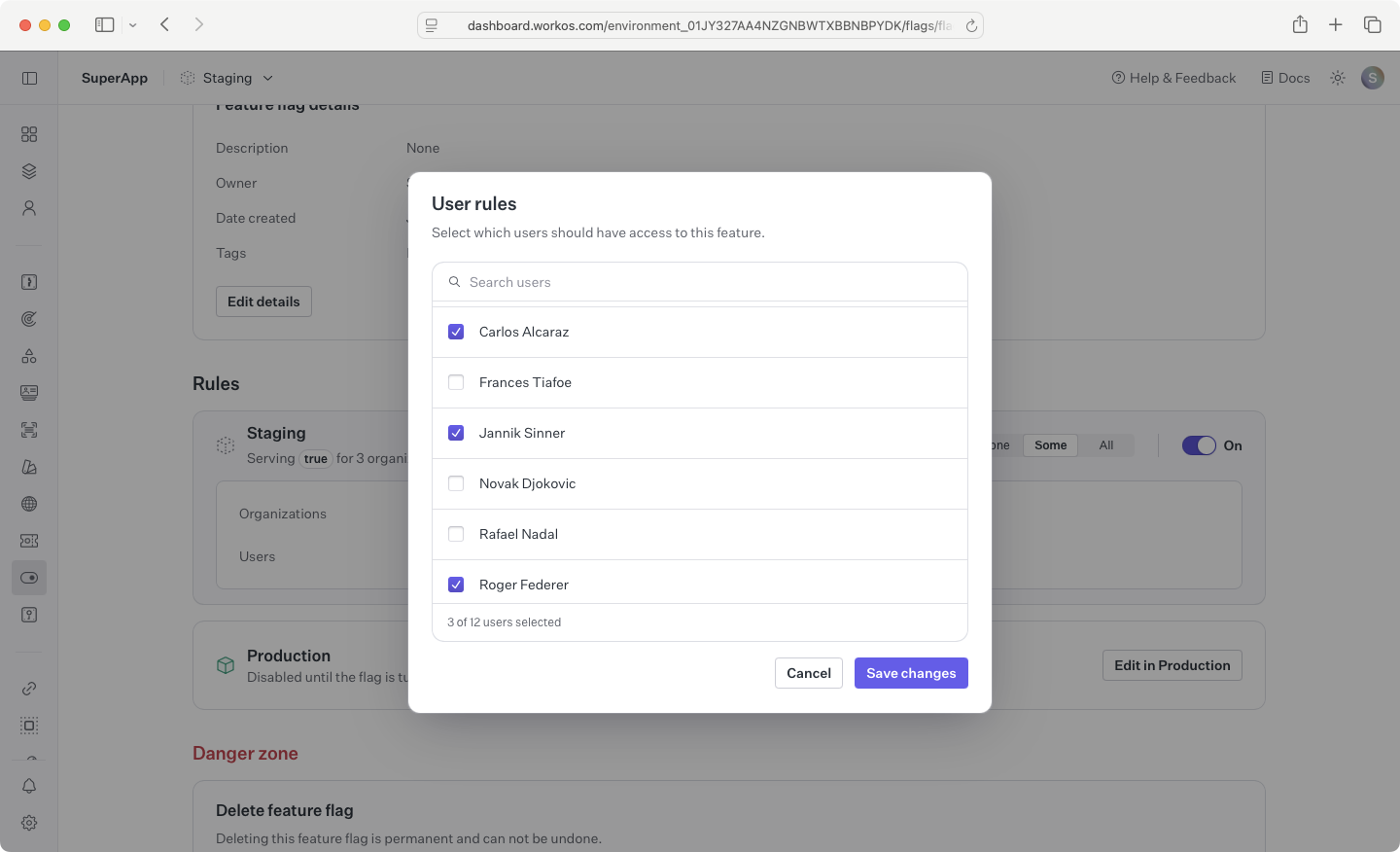Uncheck the Carlos Alcaraz checkbox
Image resolution: width=1400 pixels, height=852 pixels.
point(456,332)
